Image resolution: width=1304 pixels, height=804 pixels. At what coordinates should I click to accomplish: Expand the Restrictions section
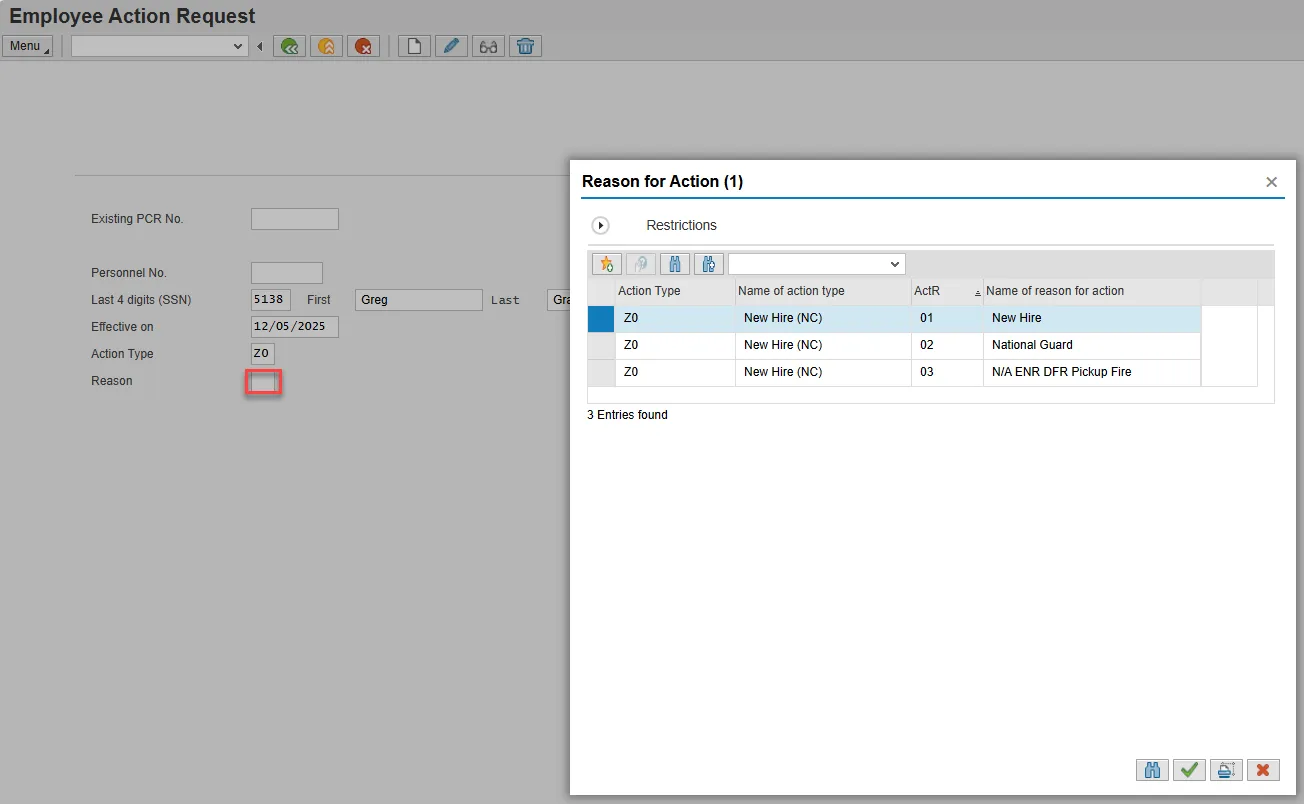pyautogui.click(x=601, y=226)
